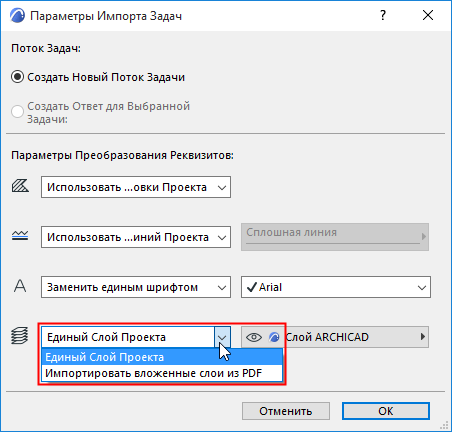Open the Сплошная линия line type selector
Screen dimensions: 452x432
[335, 237]
